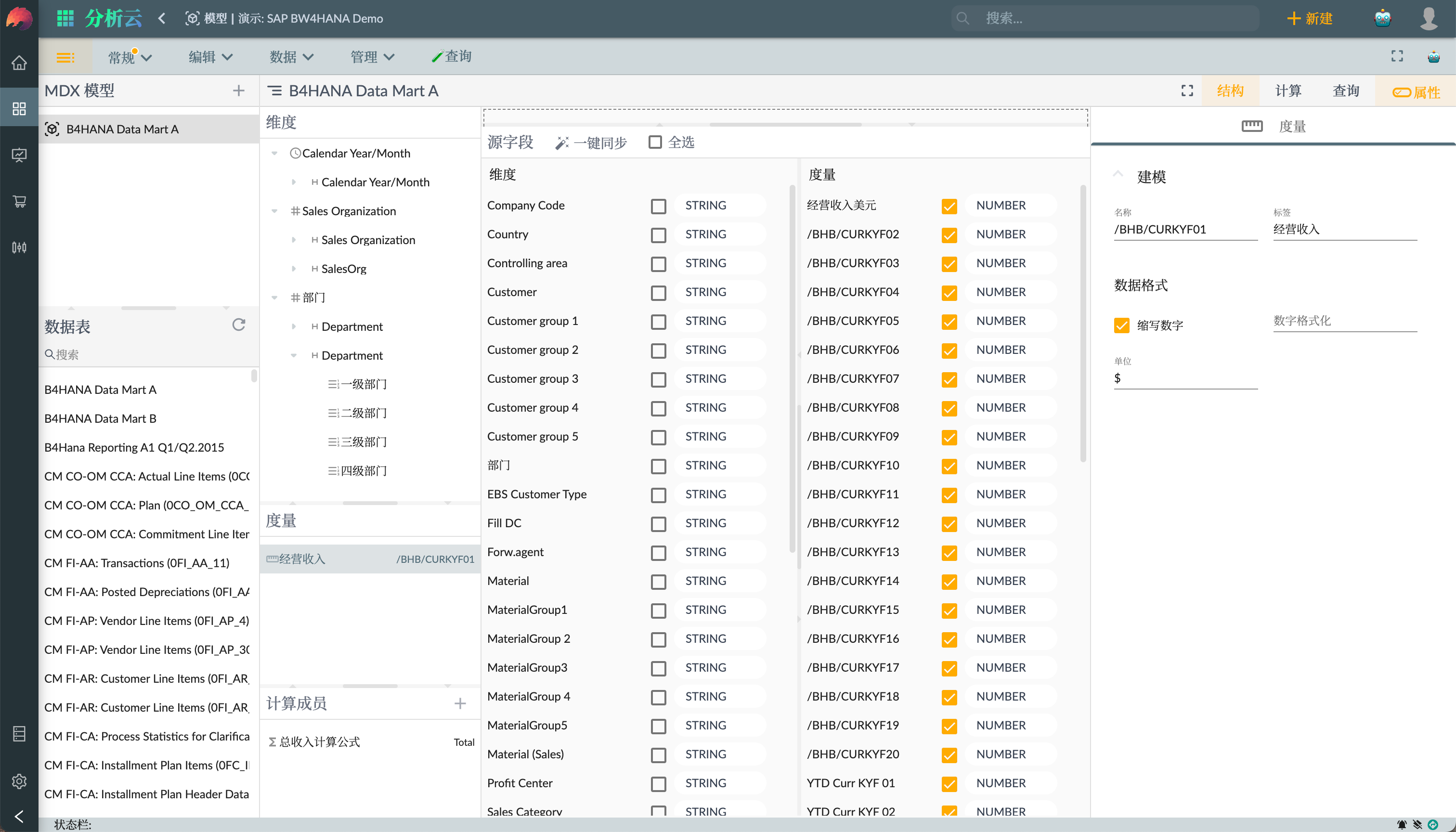The image size is (1456, 832).
Task: Add a new 计算成员 with plus icon
Action: click(460, 703)
